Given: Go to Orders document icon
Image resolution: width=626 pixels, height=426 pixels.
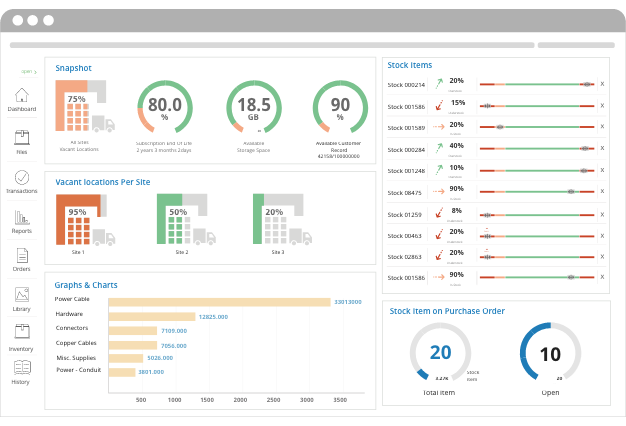Looking at the screenshot, I should 22,255.
